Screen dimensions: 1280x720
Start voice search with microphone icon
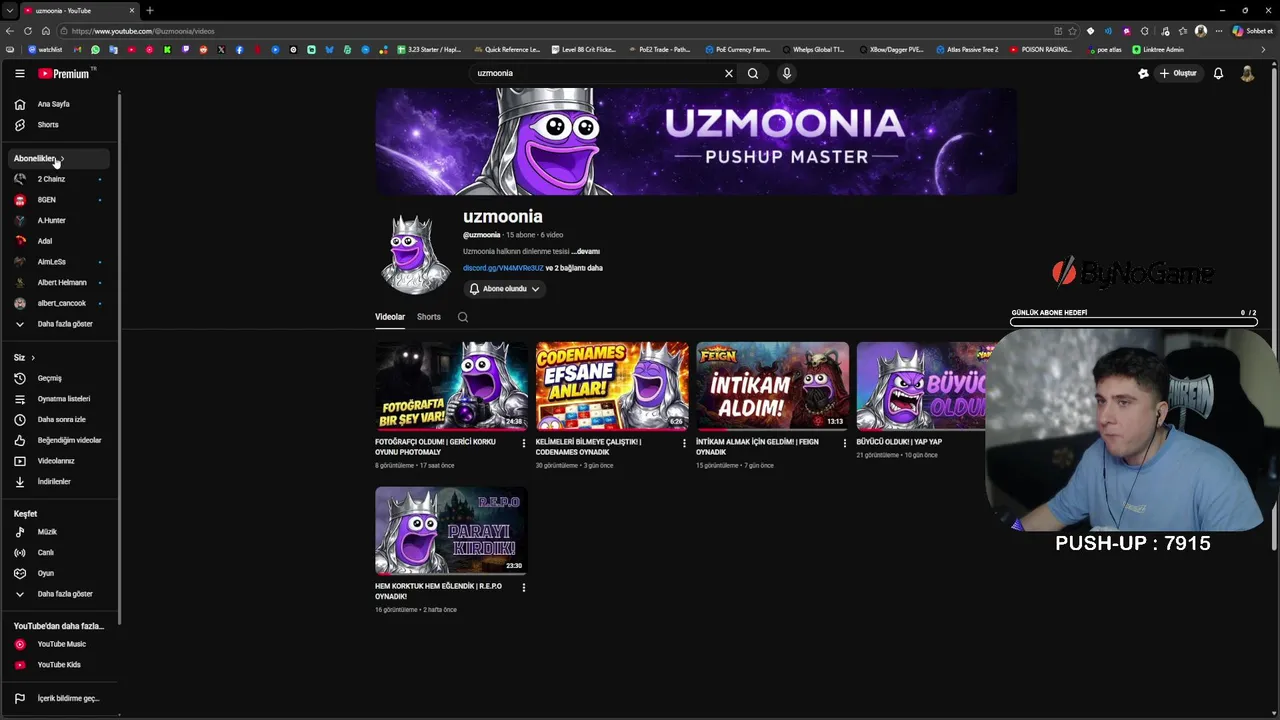(787, 73)
